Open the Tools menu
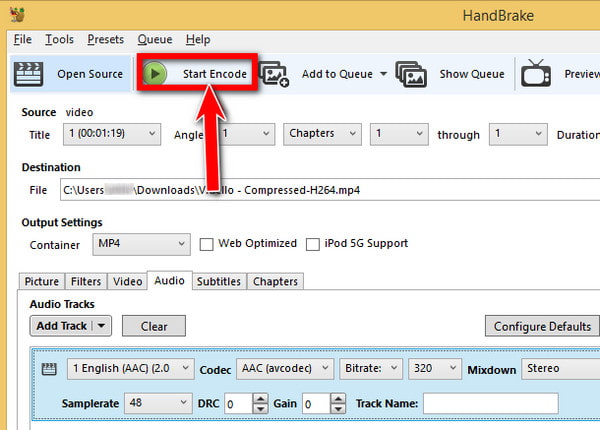The width and height of the screenshot is (600, 430). coord(59,39)
